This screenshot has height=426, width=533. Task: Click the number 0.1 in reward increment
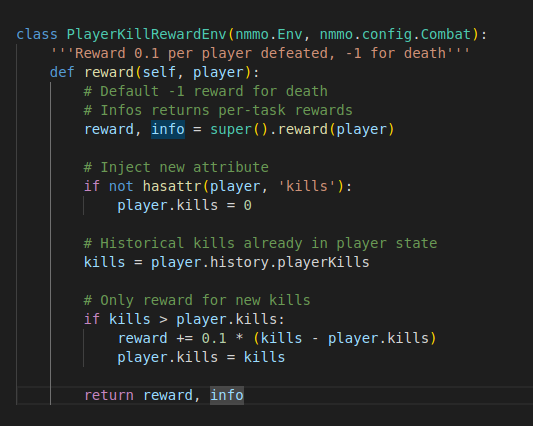214,338
